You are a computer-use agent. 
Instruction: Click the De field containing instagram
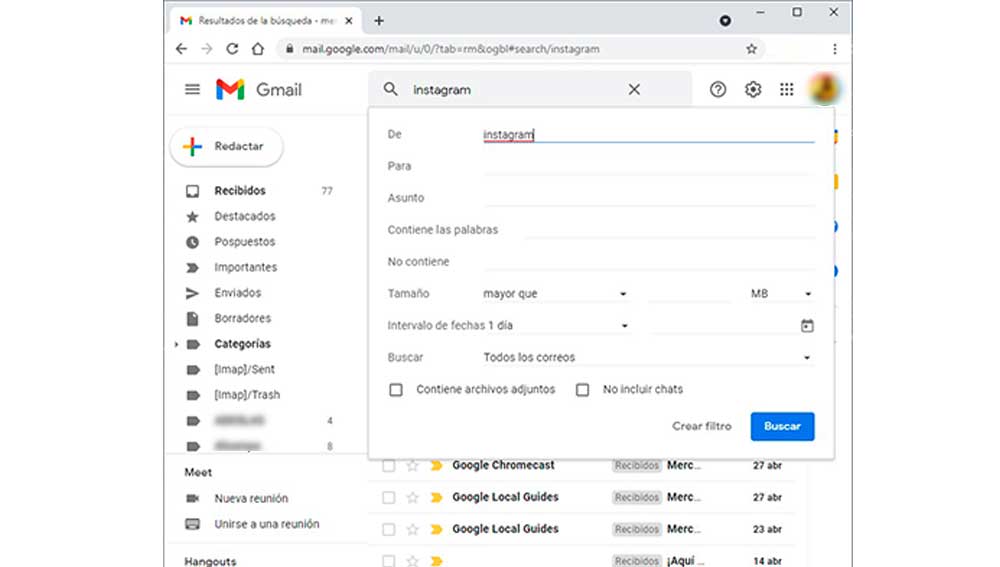648,135
